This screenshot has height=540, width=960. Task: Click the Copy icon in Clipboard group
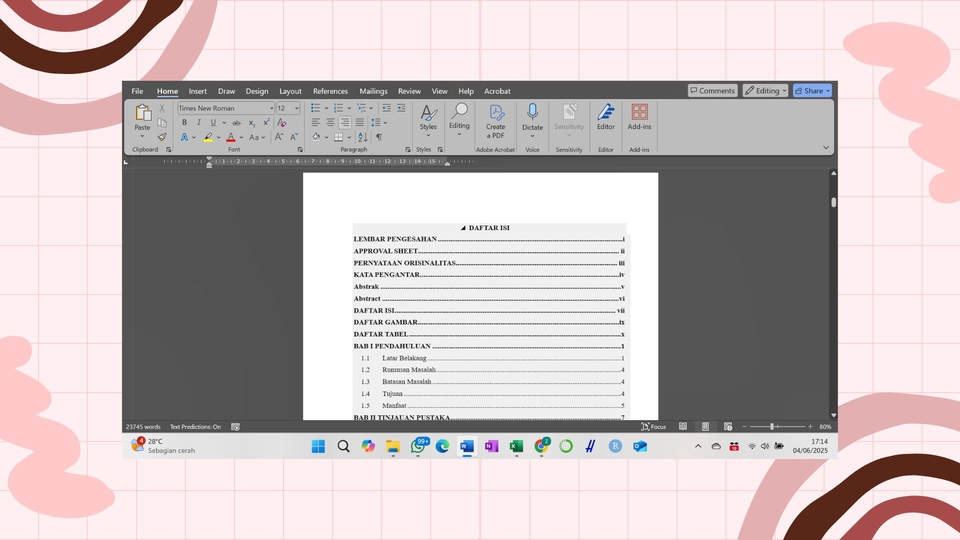[162, 122]
